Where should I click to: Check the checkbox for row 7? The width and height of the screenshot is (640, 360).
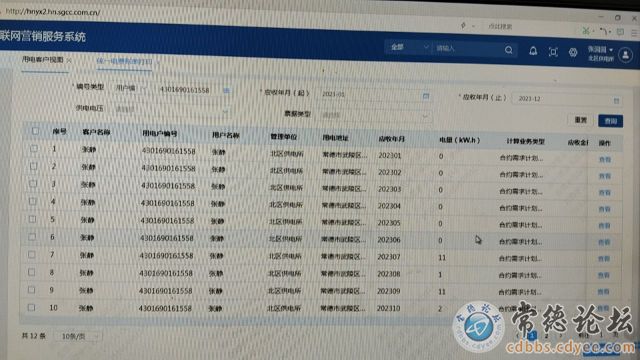pyautogui.click(x=32, y=254)
